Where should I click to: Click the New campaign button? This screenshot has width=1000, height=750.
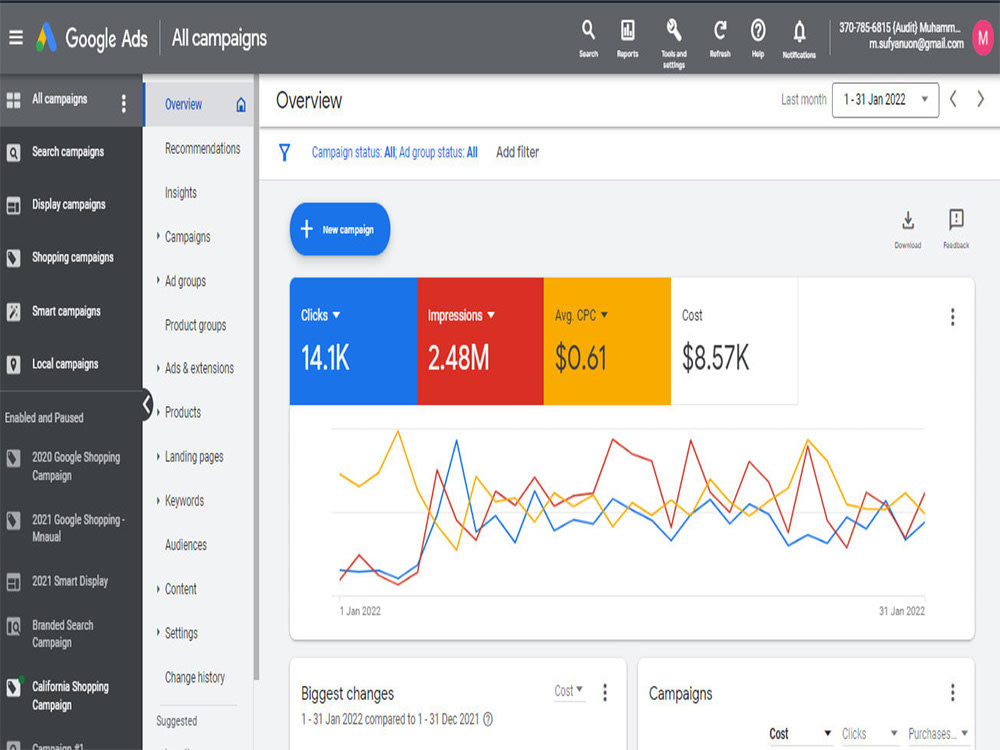click(x=339, y=230)
